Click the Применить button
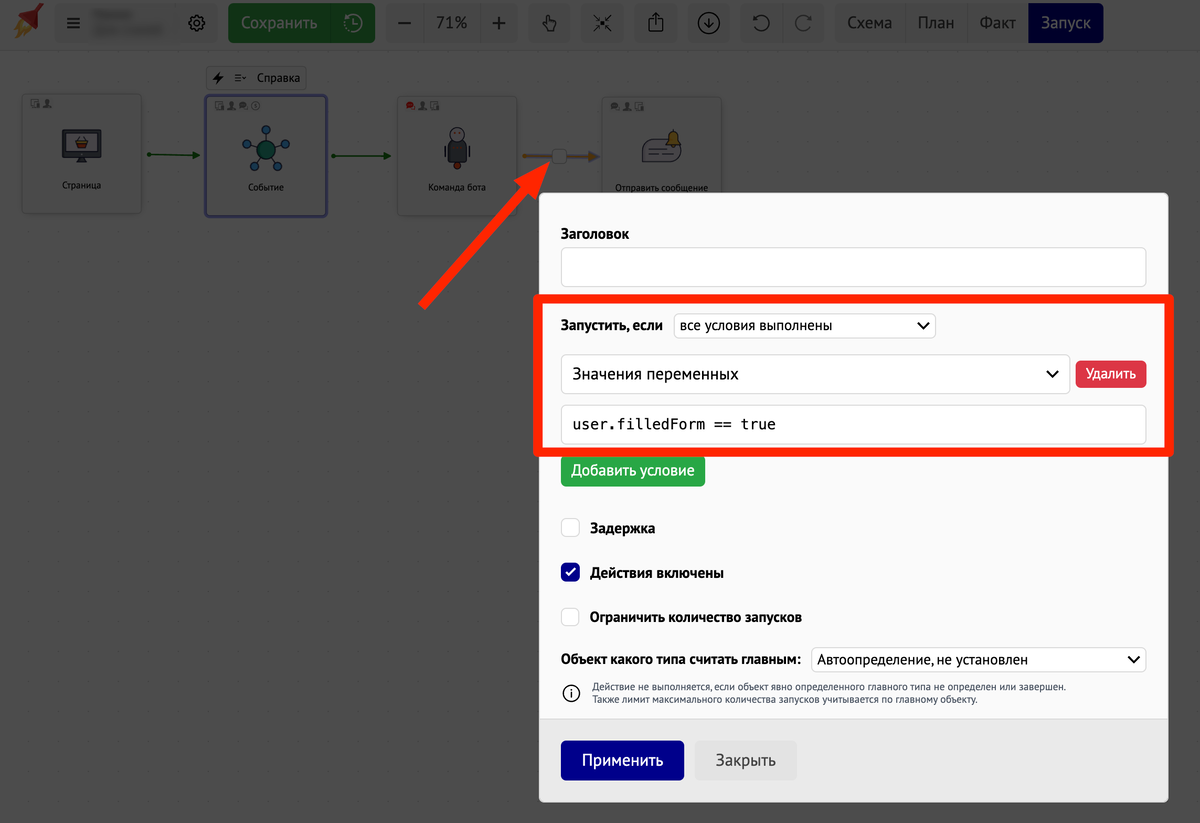Screen dimensions: 1200x823 (622, 760)
